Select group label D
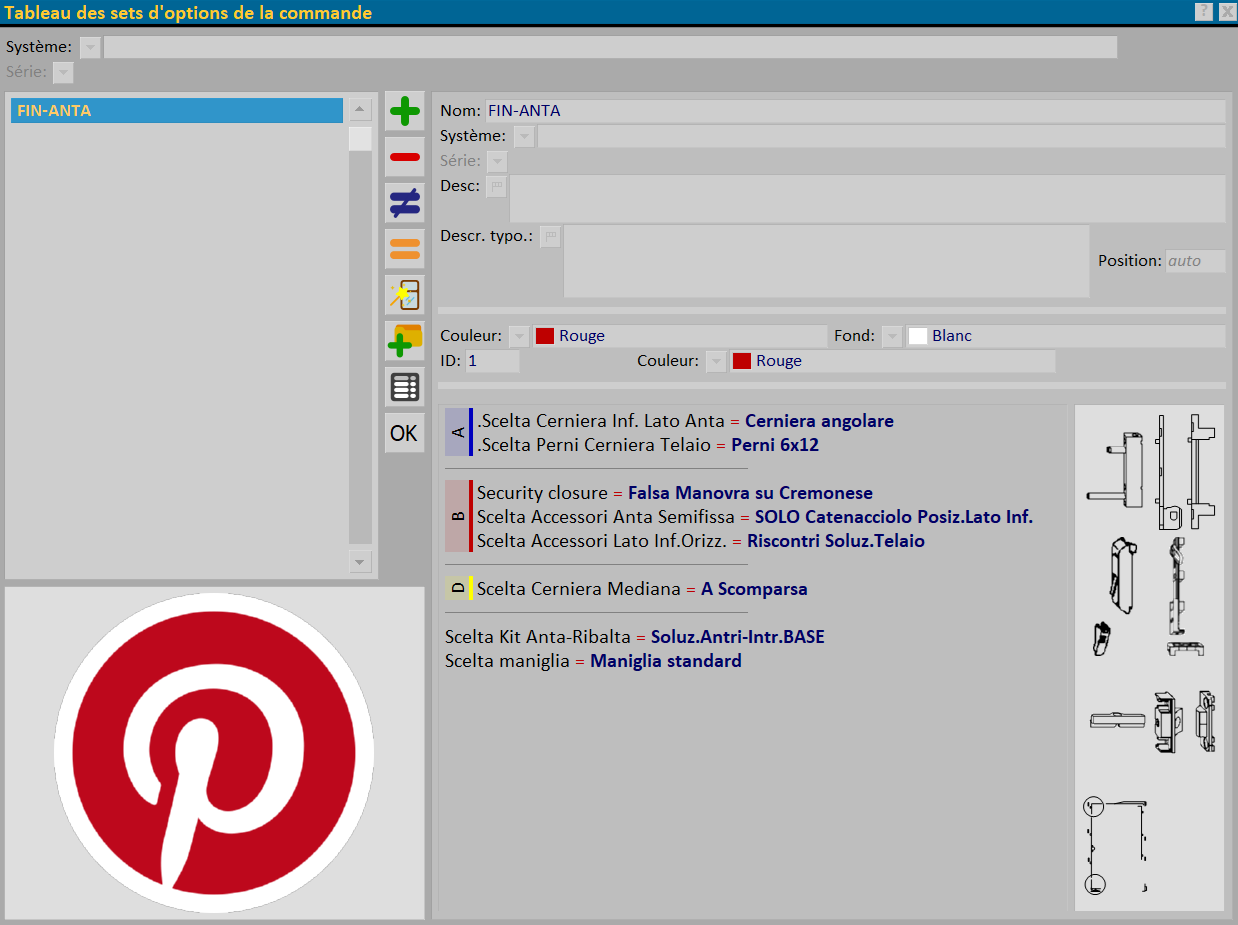 (x=458, y=589)
